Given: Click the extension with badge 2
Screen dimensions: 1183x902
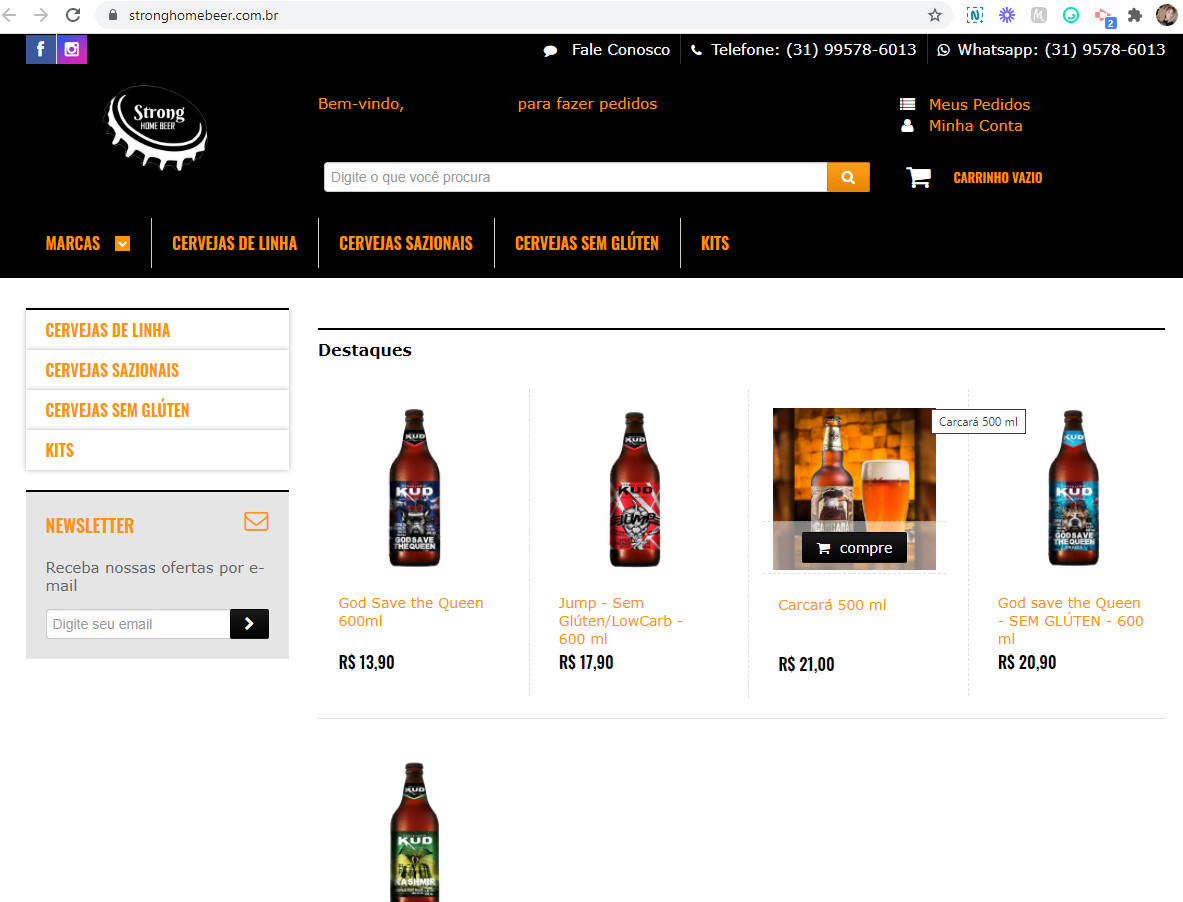Looking at the screenshot, I should tap(1105, 17).
